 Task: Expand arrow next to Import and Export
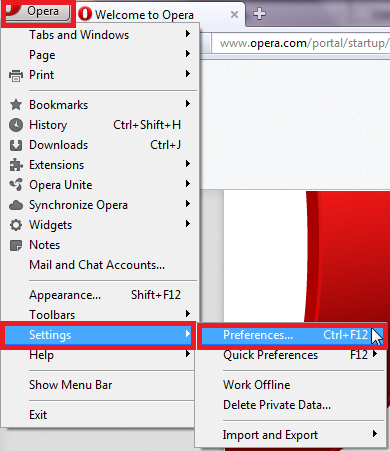point(375,434)
